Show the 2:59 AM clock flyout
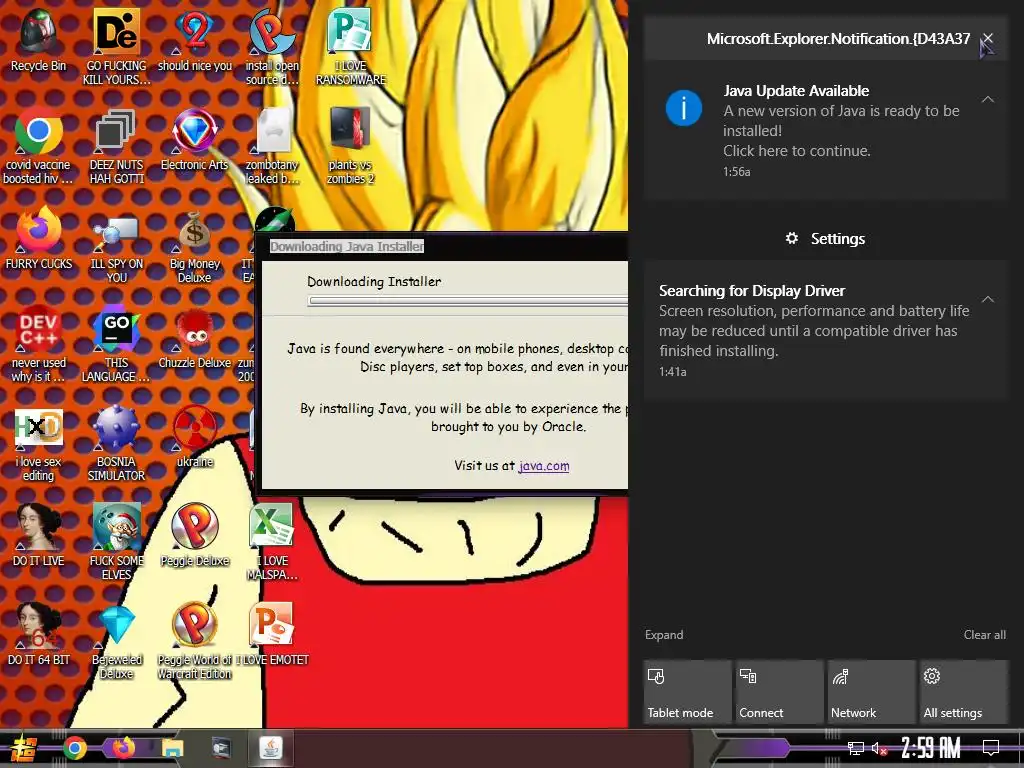This screenshot has width=1024, height=768. 931,748
